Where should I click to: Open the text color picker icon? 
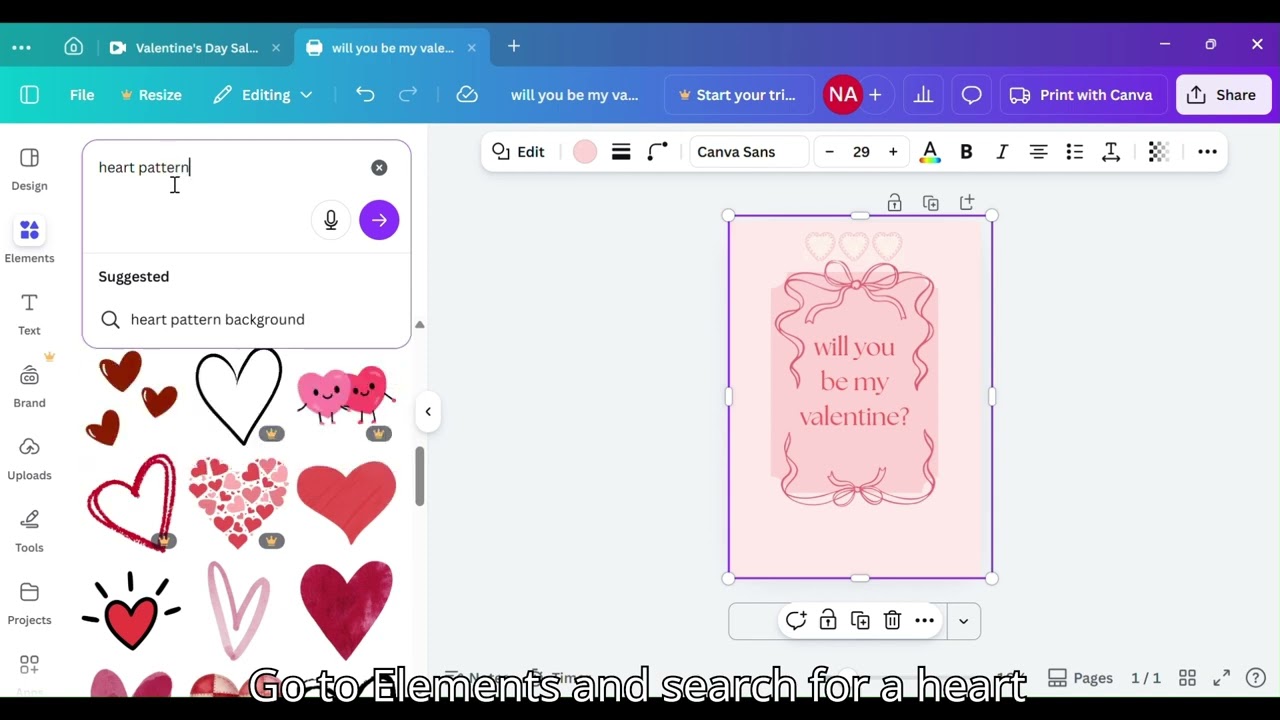[x=930, y=152]
